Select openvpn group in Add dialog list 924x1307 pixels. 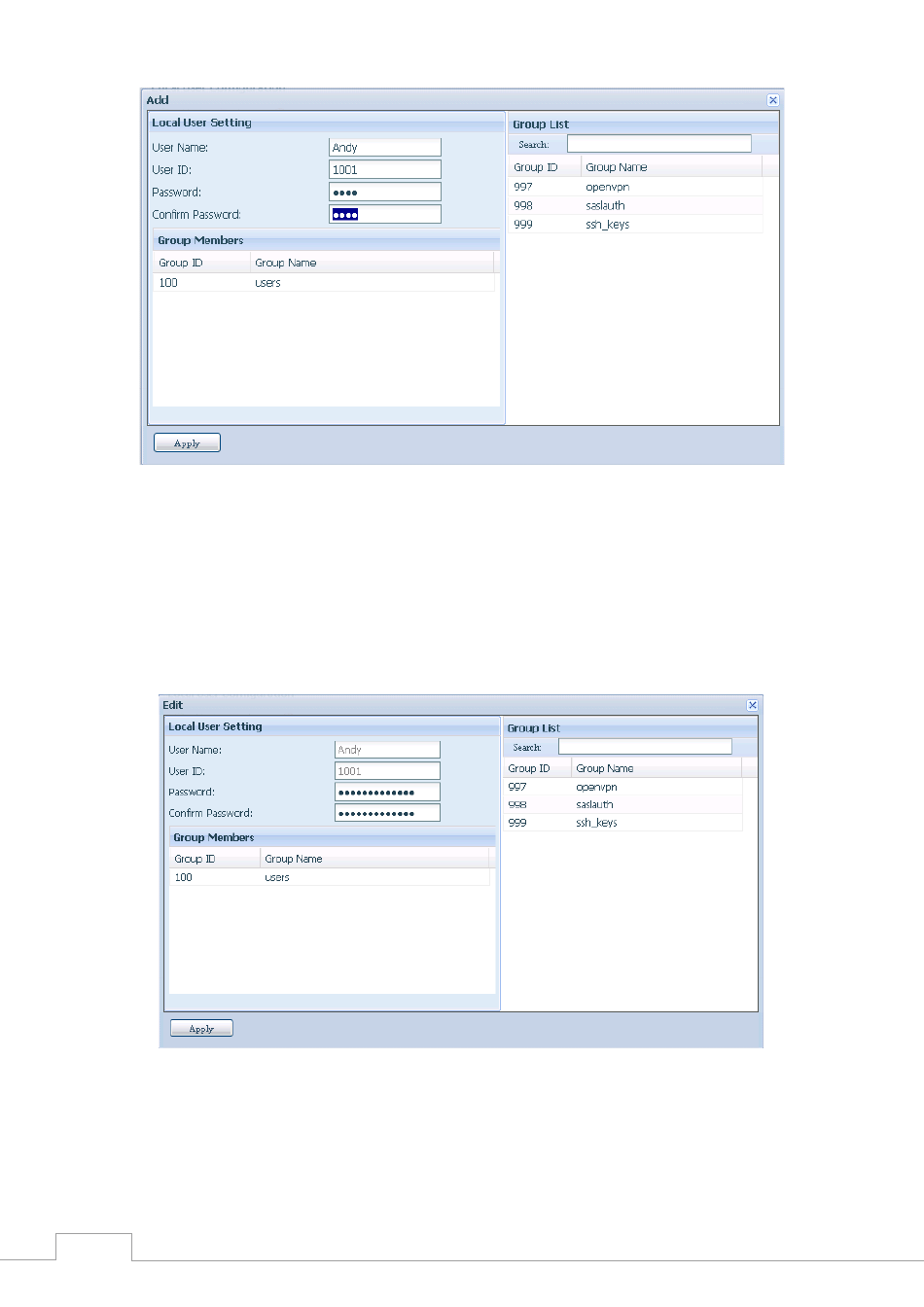[635, 187]
